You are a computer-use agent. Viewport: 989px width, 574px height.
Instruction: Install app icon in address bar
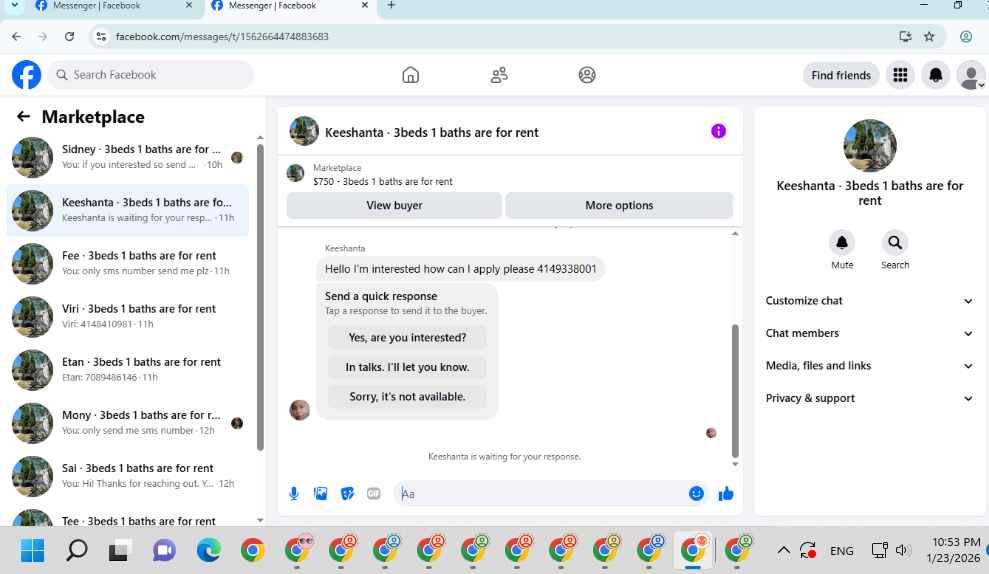click(905, 37)
